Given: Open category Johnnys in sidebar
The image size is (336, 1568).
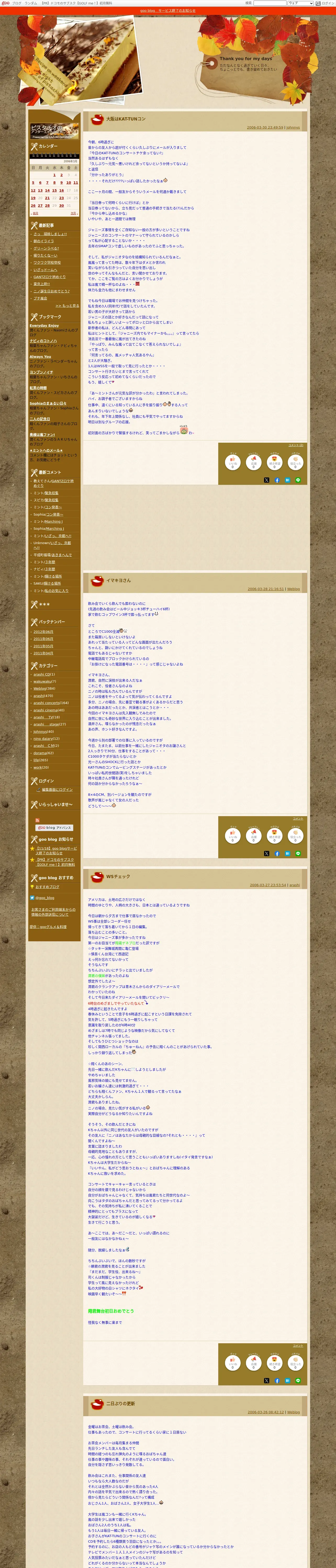Looking at the screenshot, I should (40, 732).
